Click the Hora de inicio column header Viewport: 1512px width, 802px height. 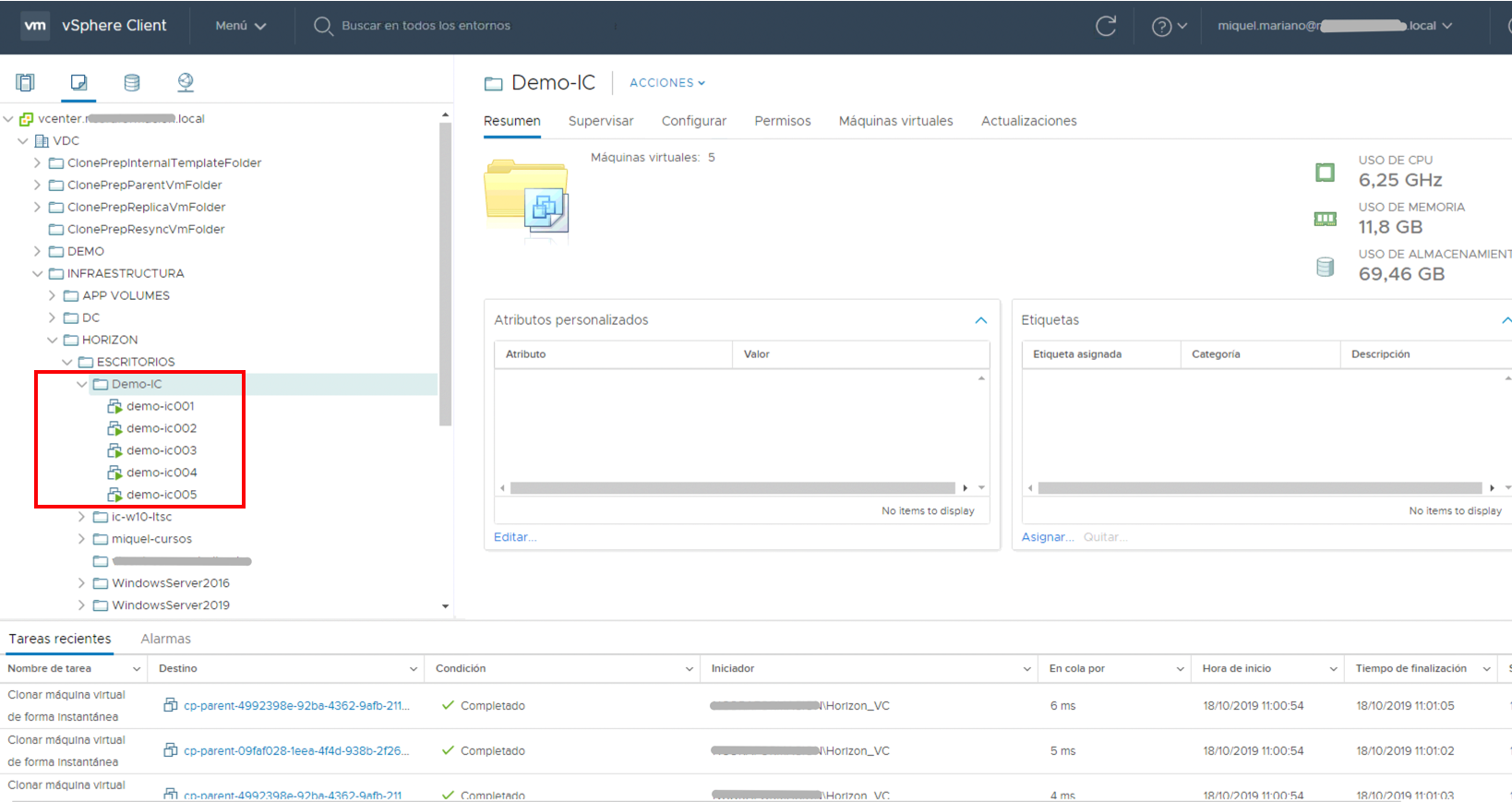[x=1236, y=669]
